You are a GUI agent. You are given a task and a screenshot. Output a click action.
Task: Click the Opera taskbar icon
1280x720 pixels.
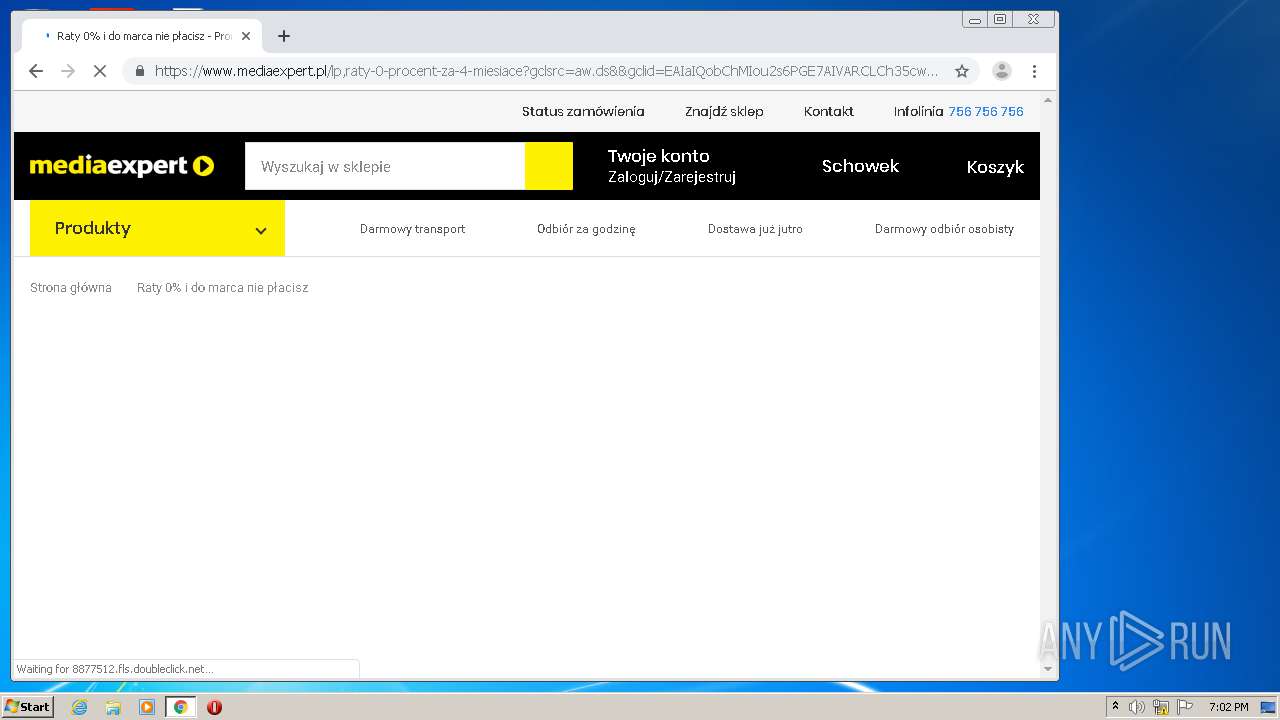[214, 707]
